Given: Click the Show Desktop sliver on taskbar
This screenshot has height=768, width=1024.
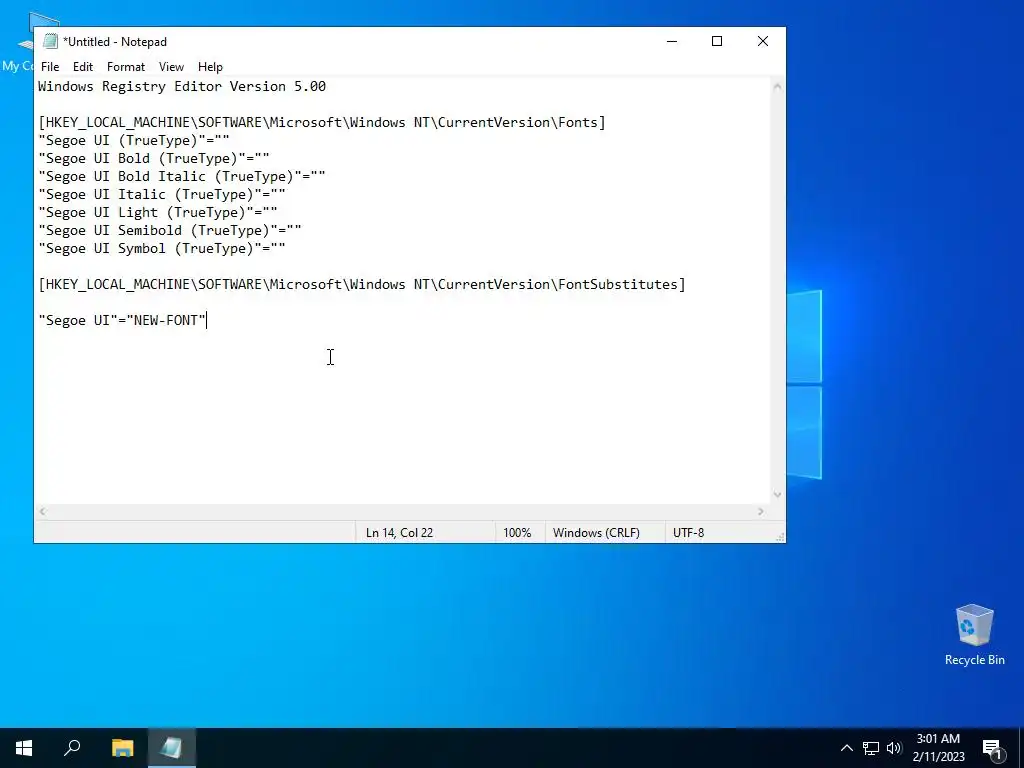Looking at the screenshot, I should [1021, 748].
